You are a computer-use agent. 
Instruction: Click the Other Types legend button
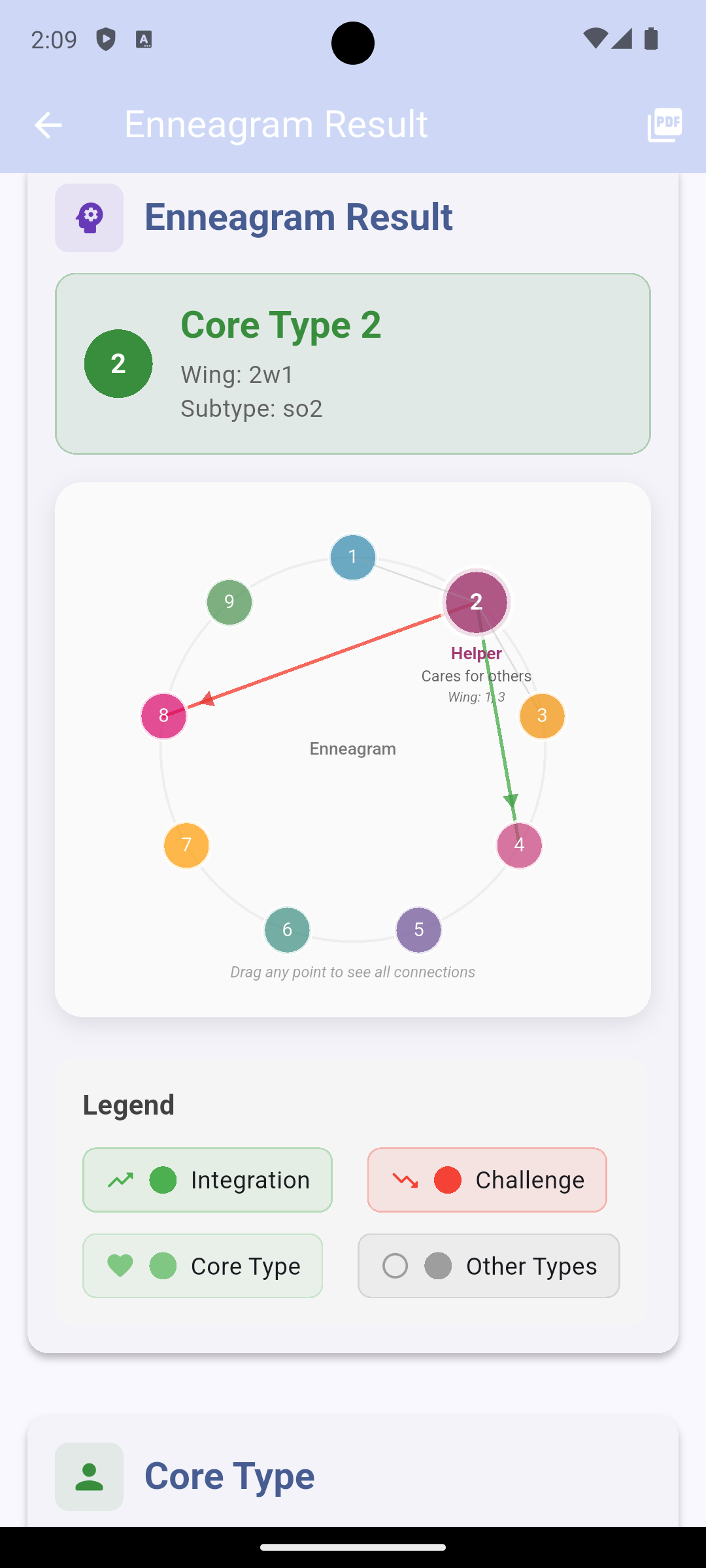click(488, 1266)
